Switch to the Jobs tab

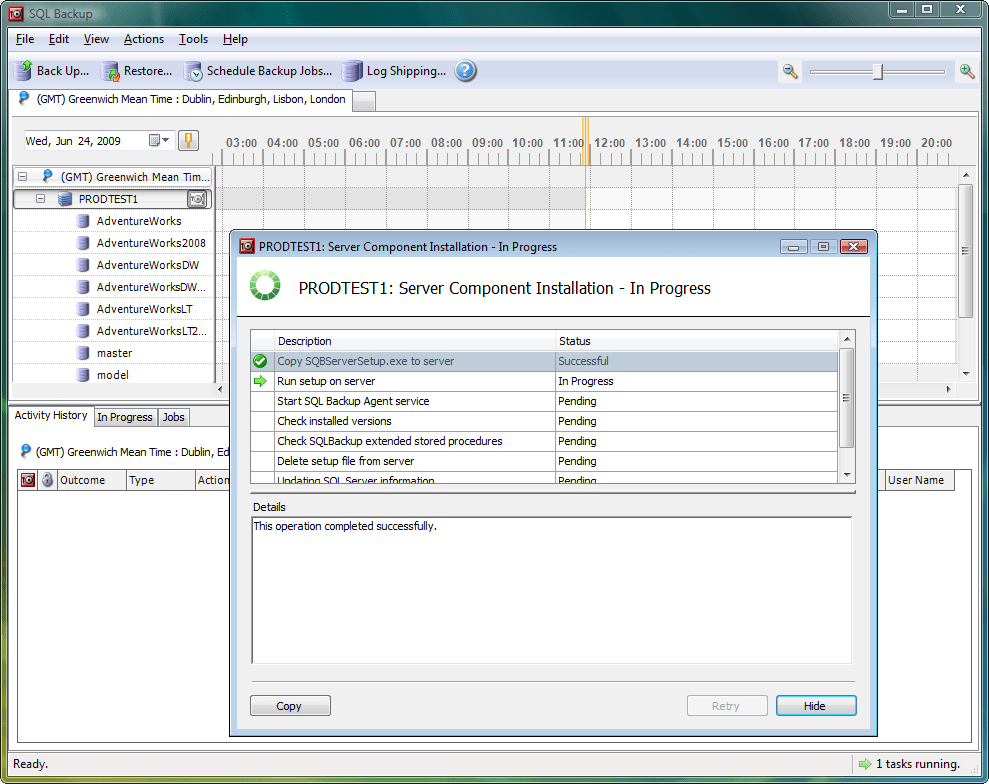tap(173, 416)
